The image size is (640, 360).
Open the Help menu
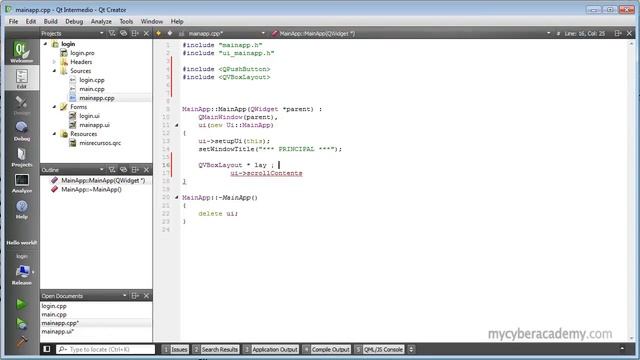tap(177, 21)
